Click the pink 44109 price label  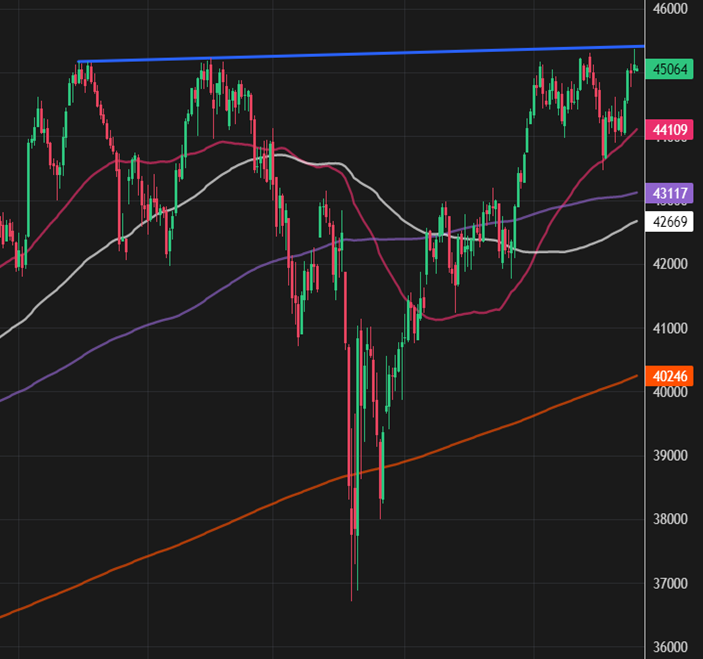pyautogui.click(x=671, y=129)
